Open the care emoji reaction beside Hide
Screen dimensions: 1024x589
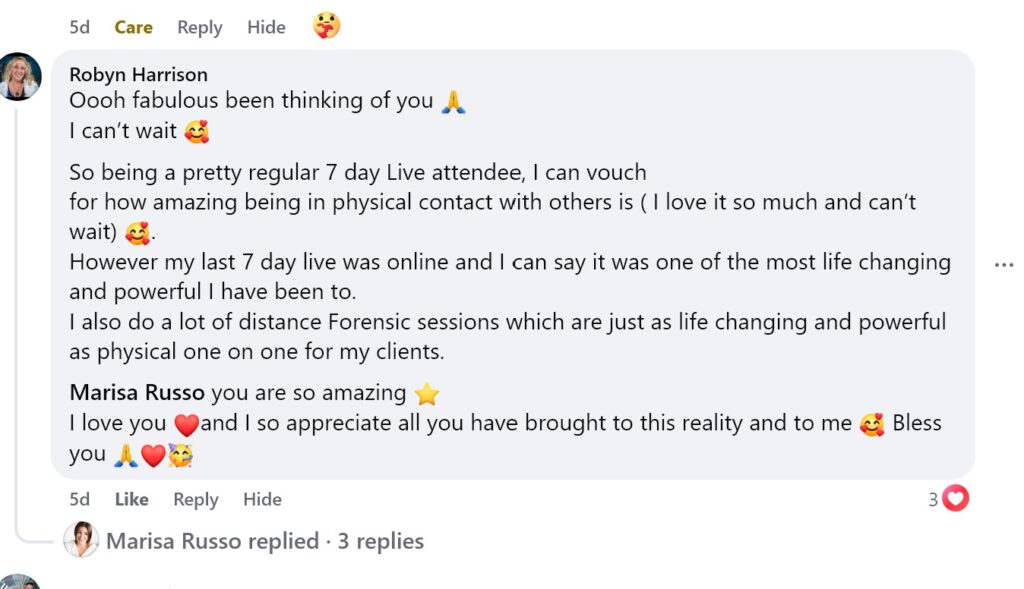point(326,26)
